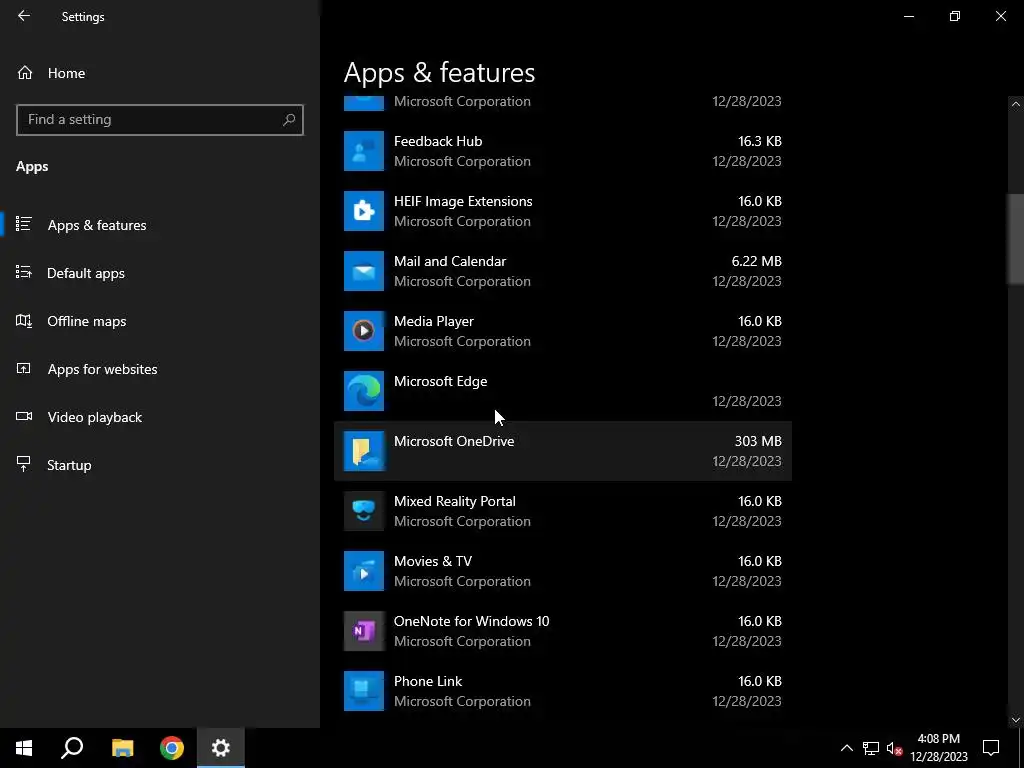Click the app list scrollbar thumb
1024x768 pixels.
click(1016, 239)
